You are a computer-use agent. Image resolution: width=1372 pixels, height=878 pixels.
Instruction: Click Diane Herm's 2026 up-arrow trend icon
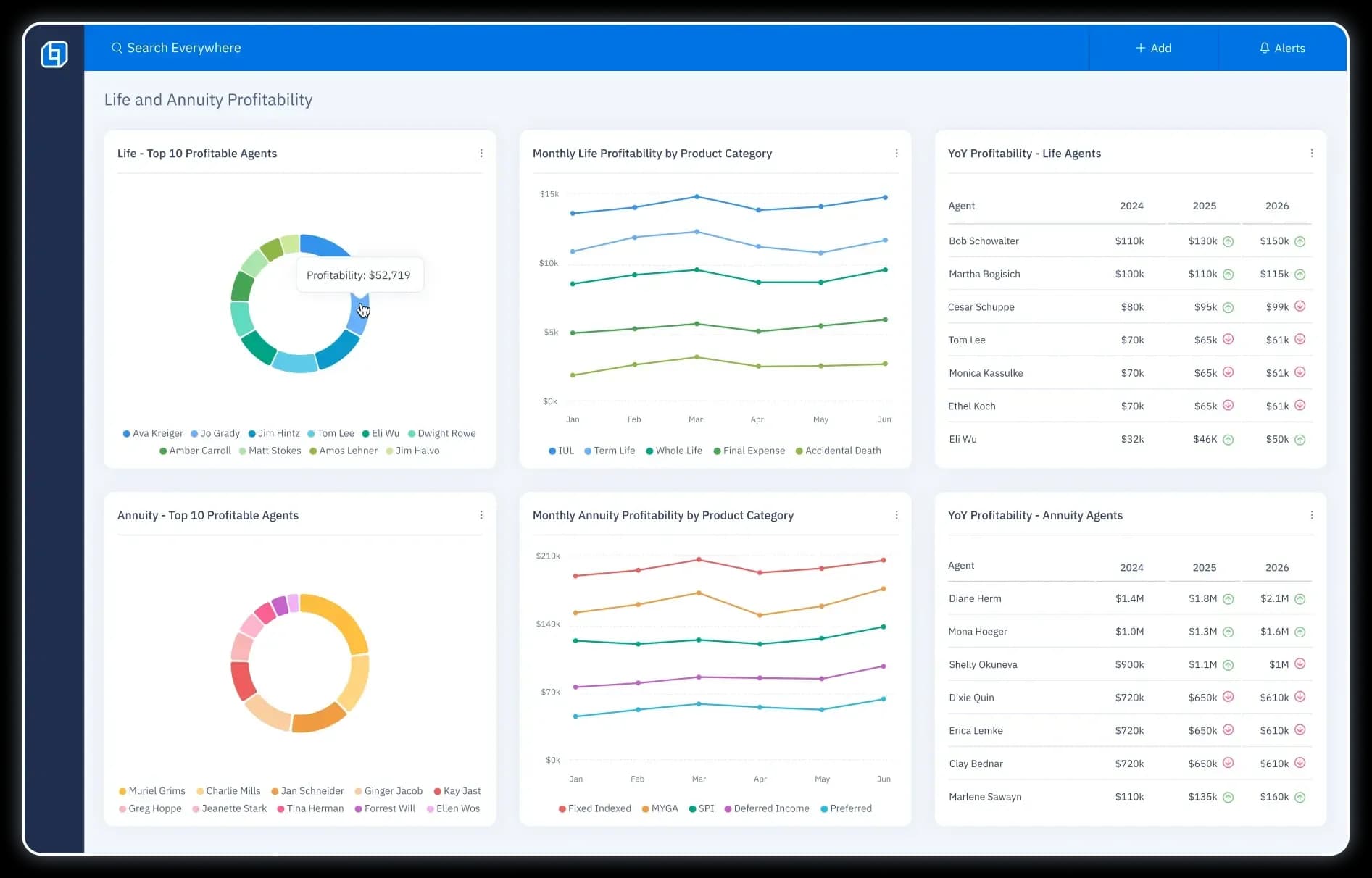coord(1300,599)
